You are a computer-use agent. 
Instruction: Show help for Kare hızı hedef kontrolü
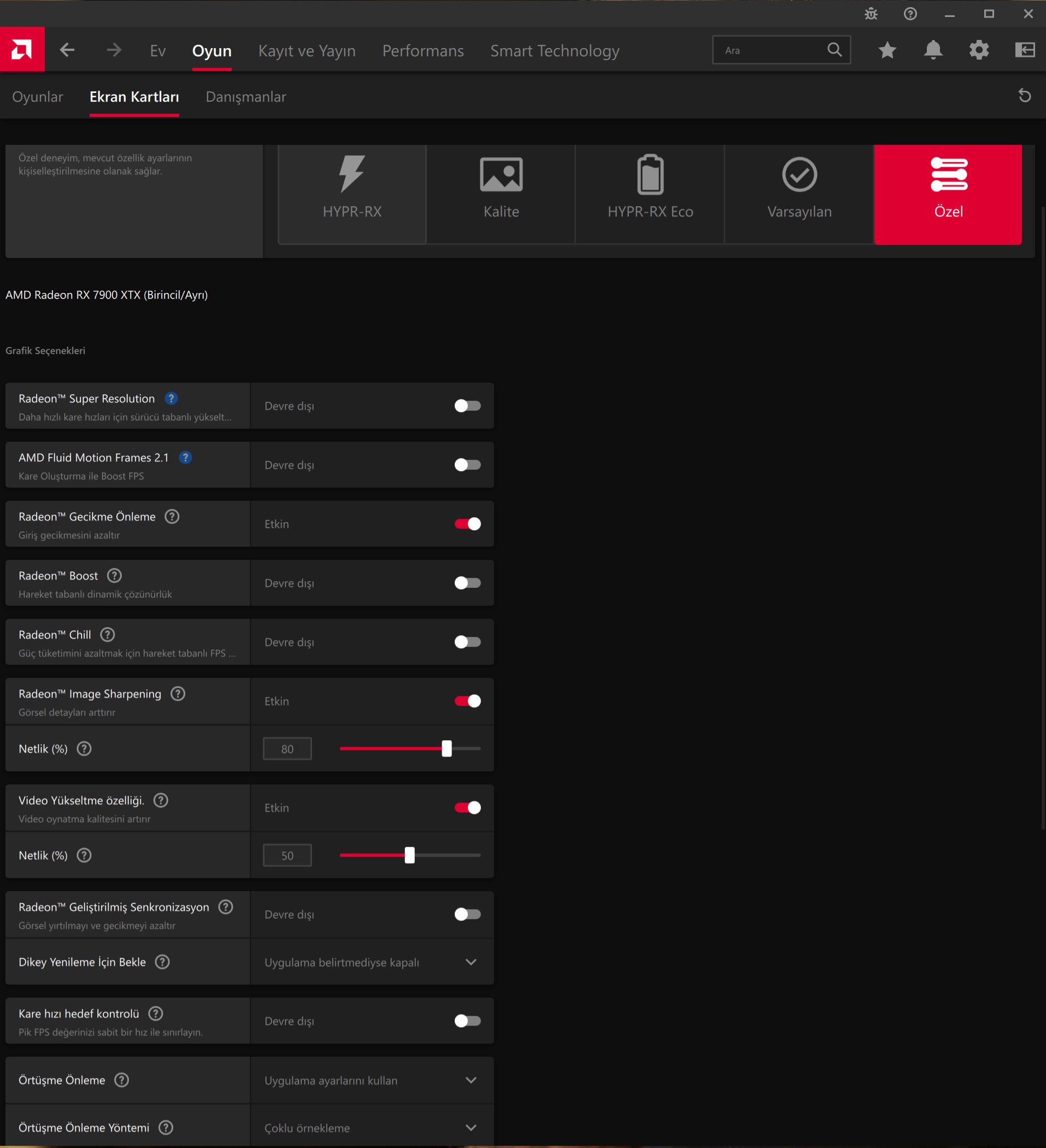click(155, 1013)
